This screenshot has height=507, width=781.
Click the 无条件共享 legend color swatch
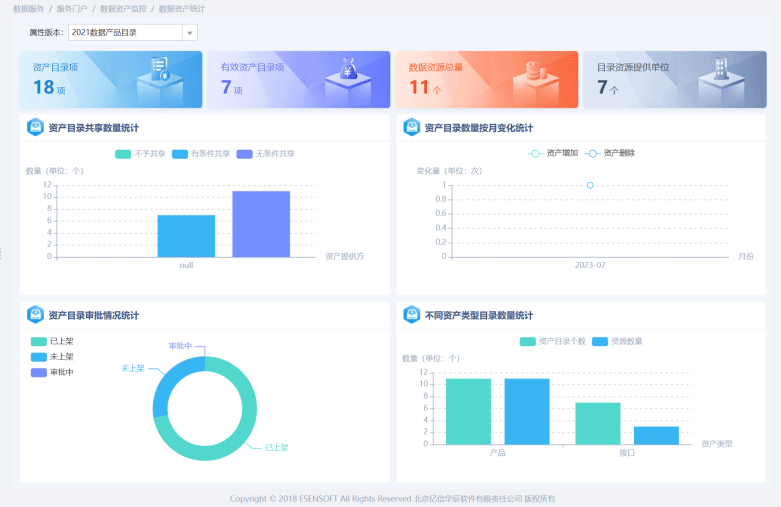pos(245,154)
